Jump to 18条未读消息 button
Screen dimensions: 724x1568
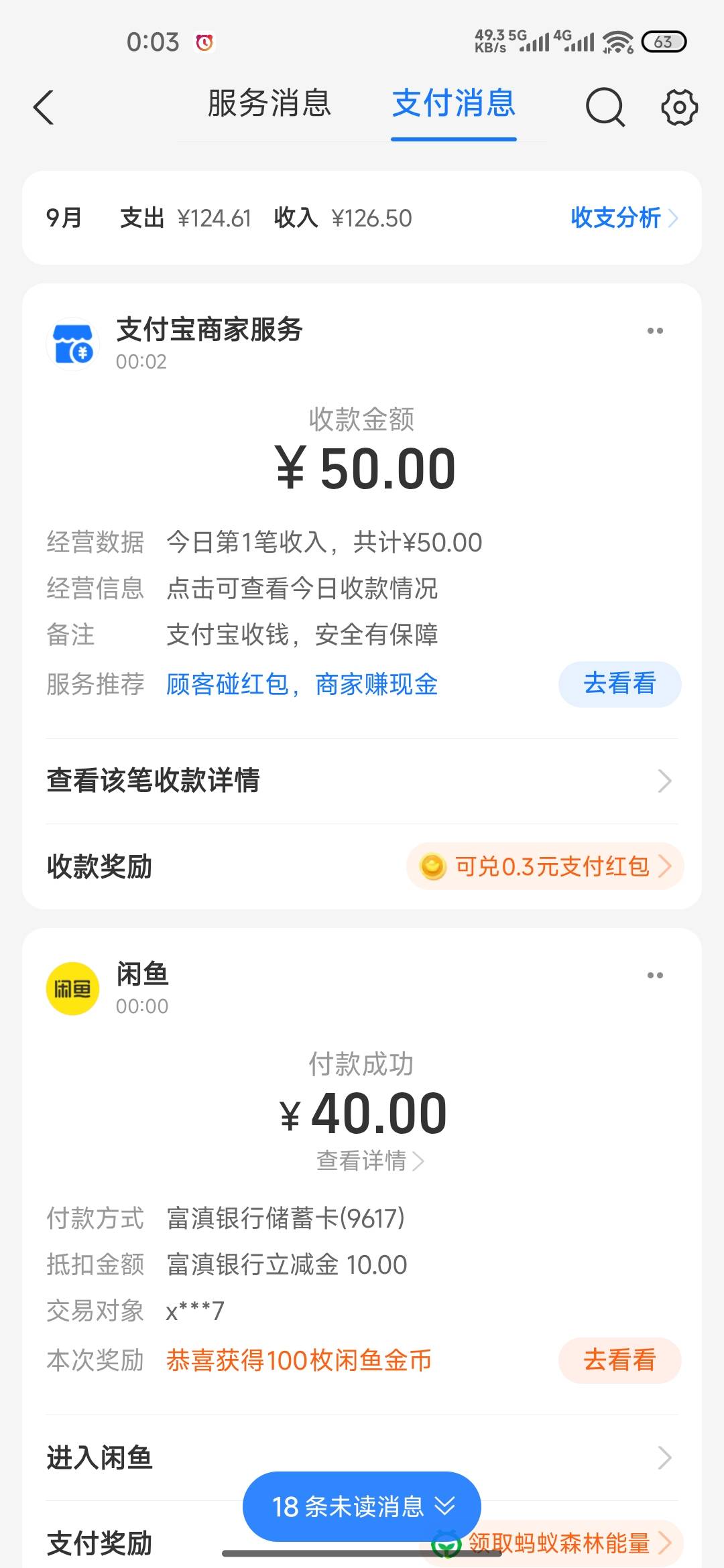[362, 1506]
